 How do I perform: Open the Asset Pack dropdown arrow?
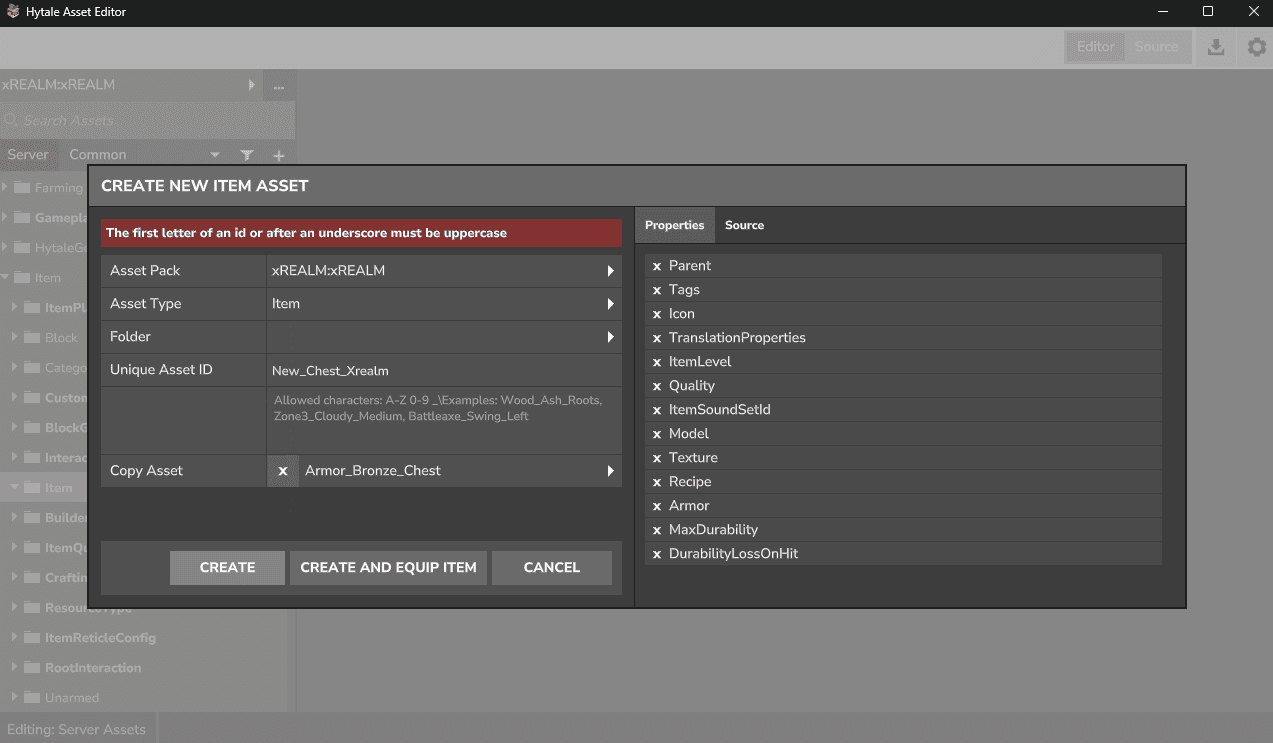(x=610, y=271)
